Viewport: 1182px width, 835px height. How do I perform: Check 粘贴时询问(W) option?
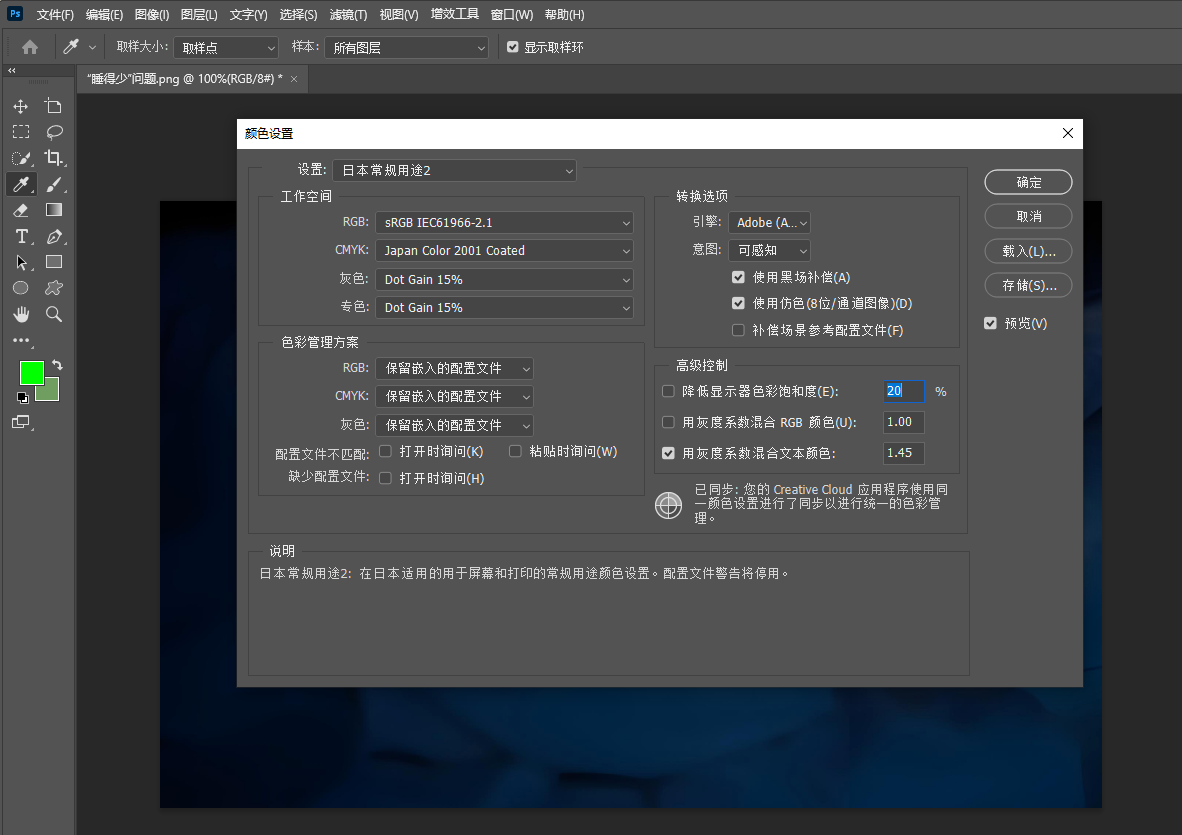(x=515, y=451)
